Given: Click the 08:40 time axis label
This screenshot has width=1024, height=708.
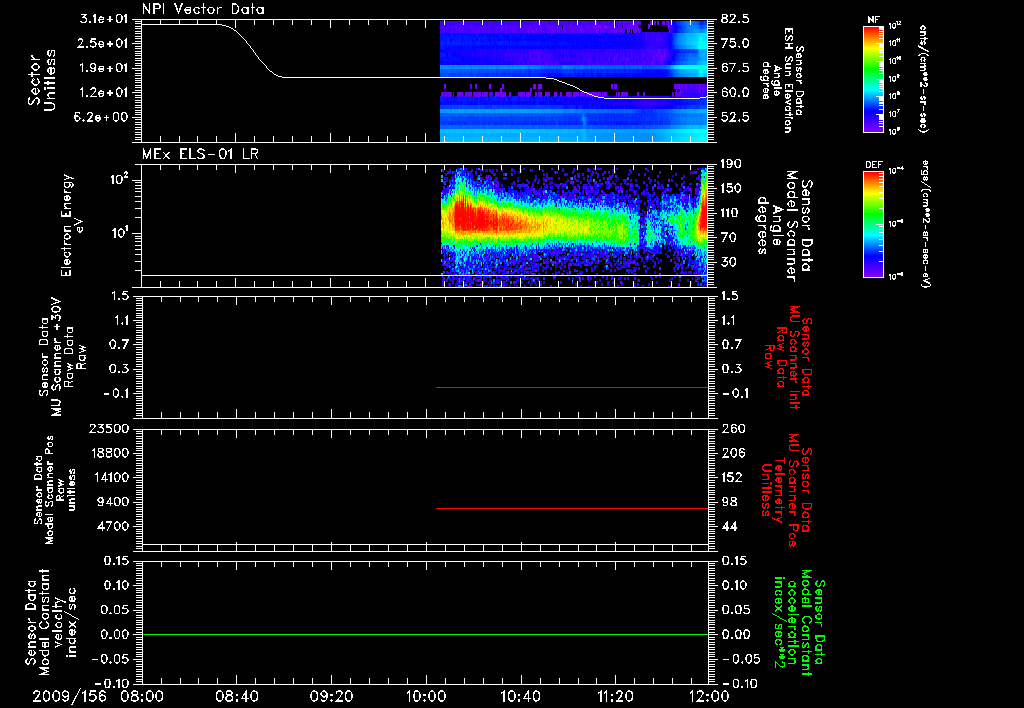Looking at the screenshot, I should pos(236,697).
